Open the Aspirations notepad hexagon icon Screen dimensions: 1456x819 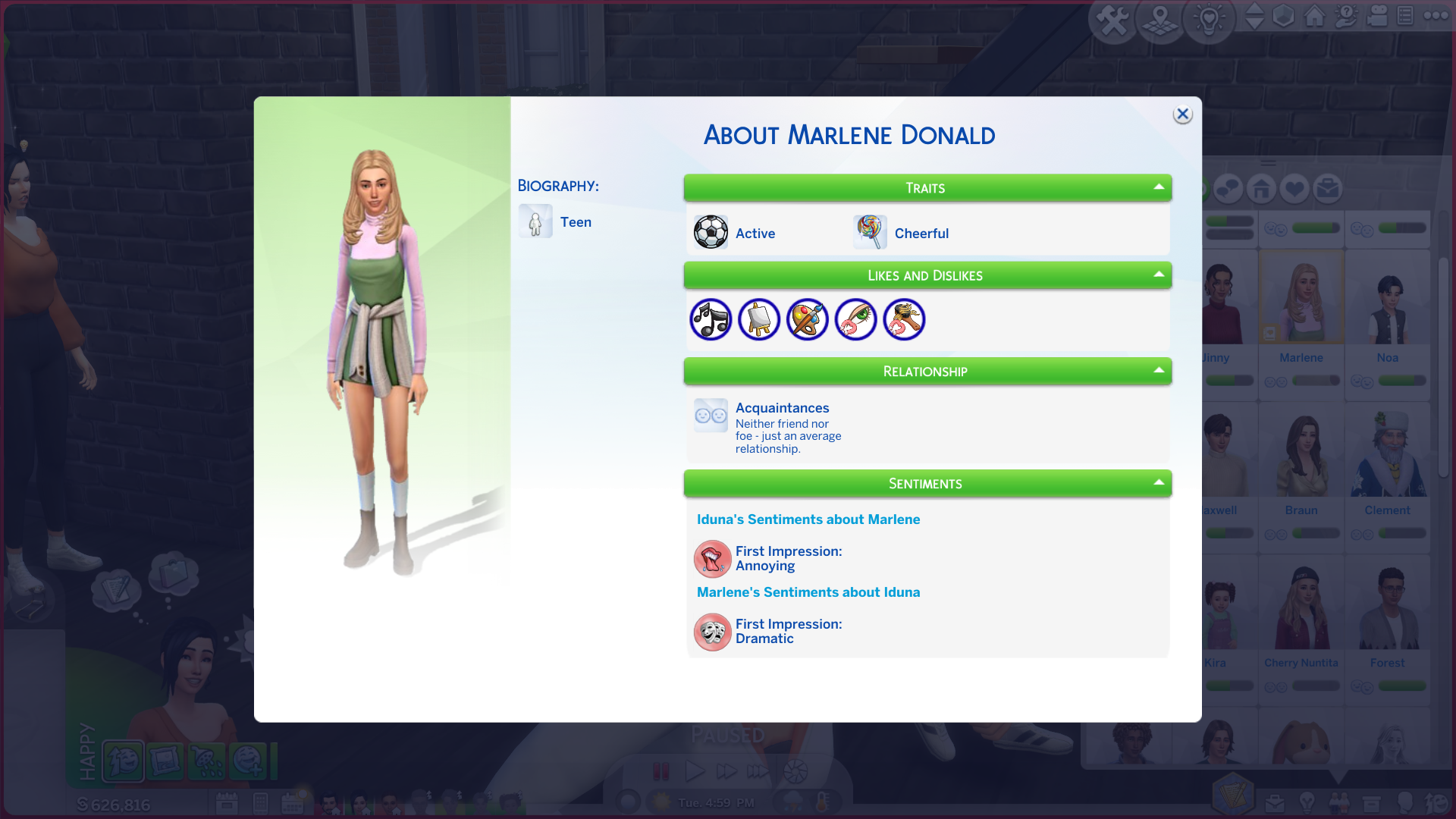click(1233, 795)
